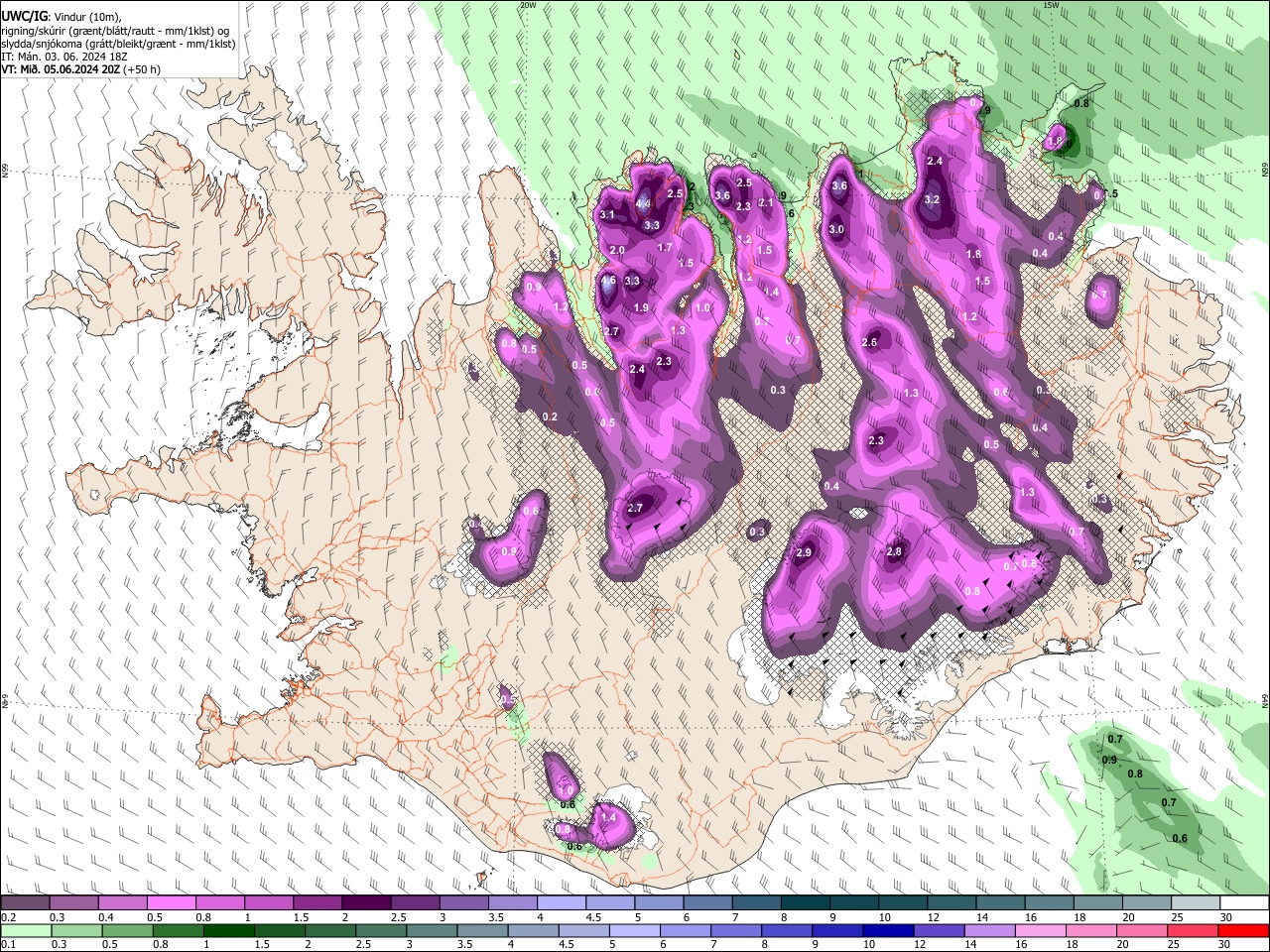
Task: Click the 0.2 label in top legend row
Action: coord(8,917)
